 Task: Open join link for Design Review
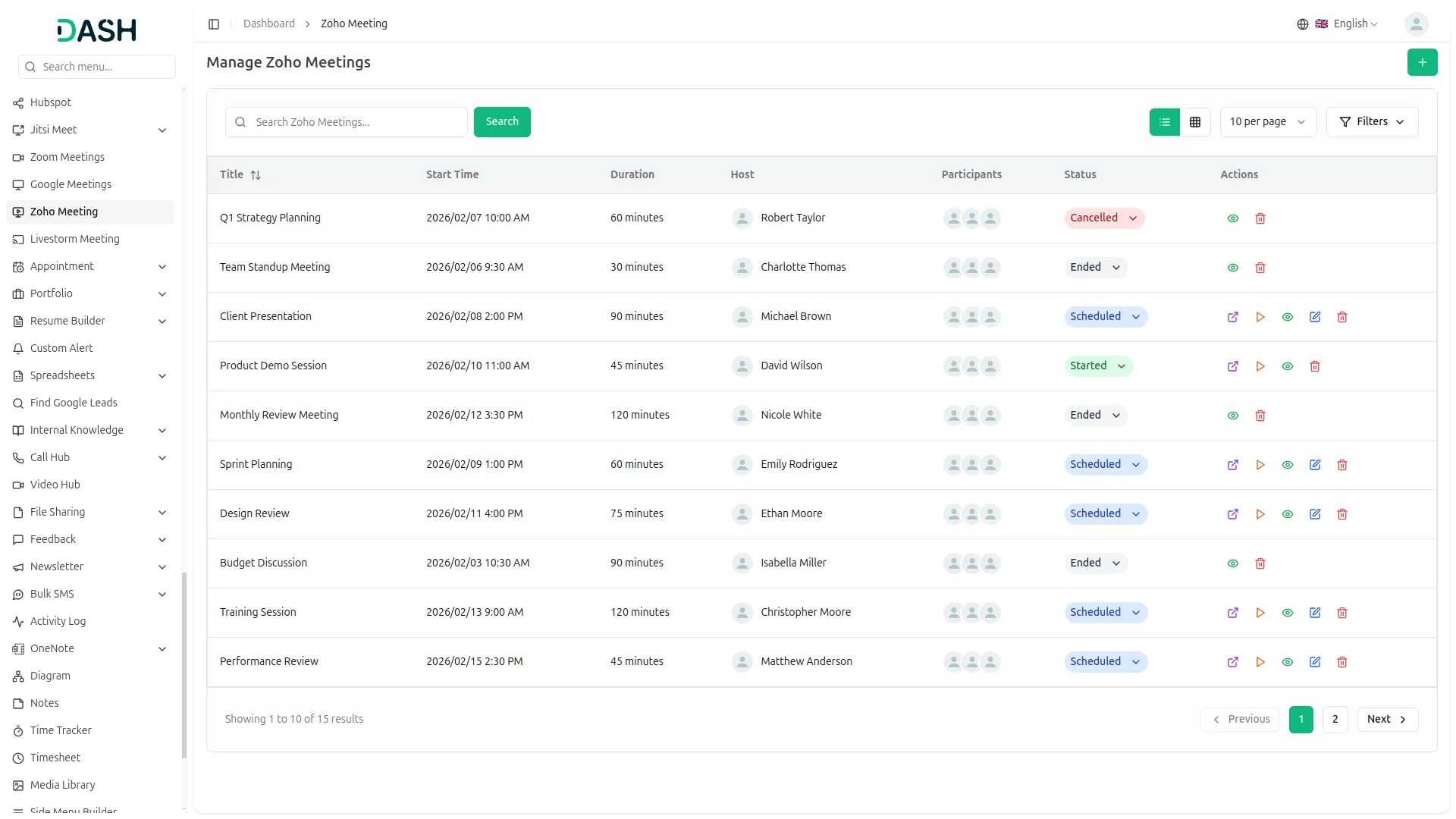click(x=1232, y=514)
